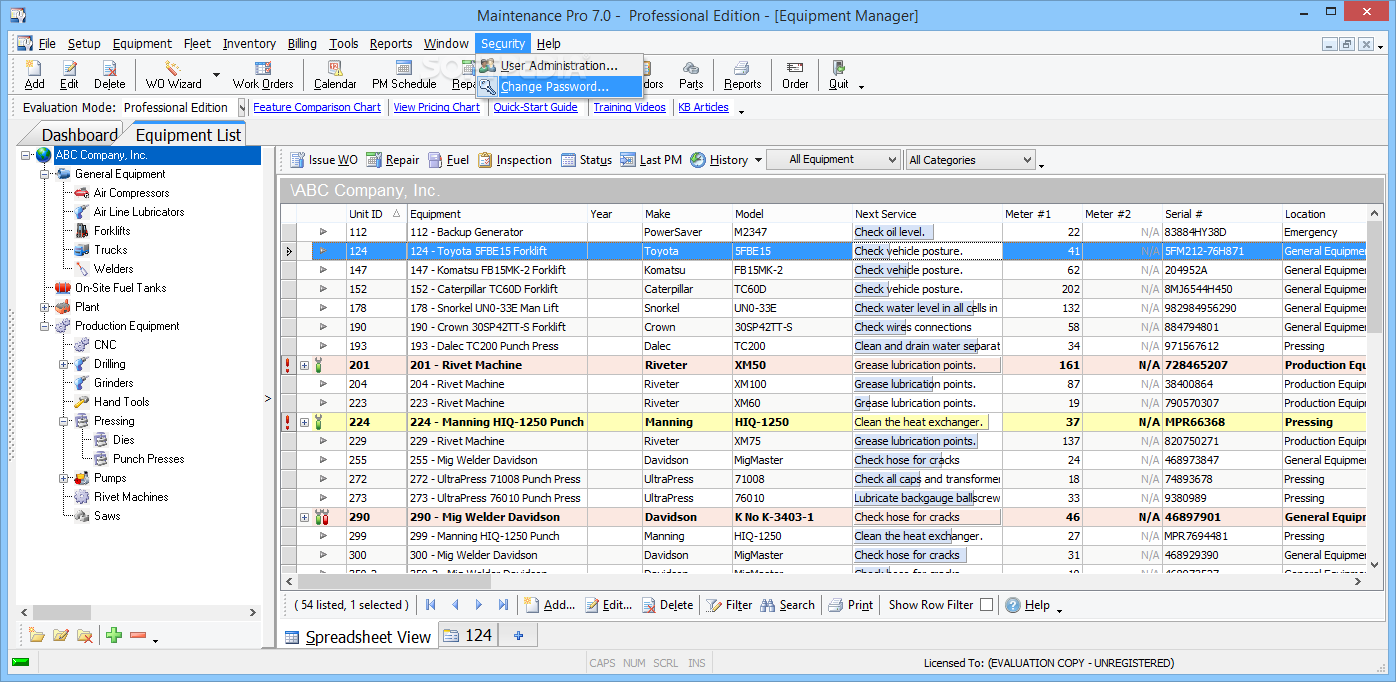Switch to the Dashboard tab
The image size is (1396, 682).
click(79, 135)
